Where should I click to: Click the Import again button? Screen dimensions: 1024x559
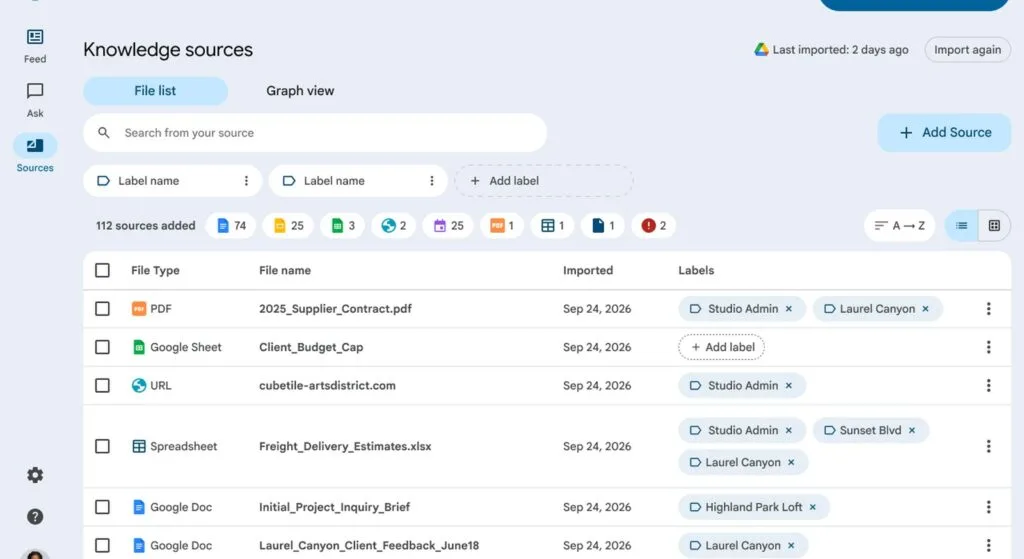pos(967,50)
